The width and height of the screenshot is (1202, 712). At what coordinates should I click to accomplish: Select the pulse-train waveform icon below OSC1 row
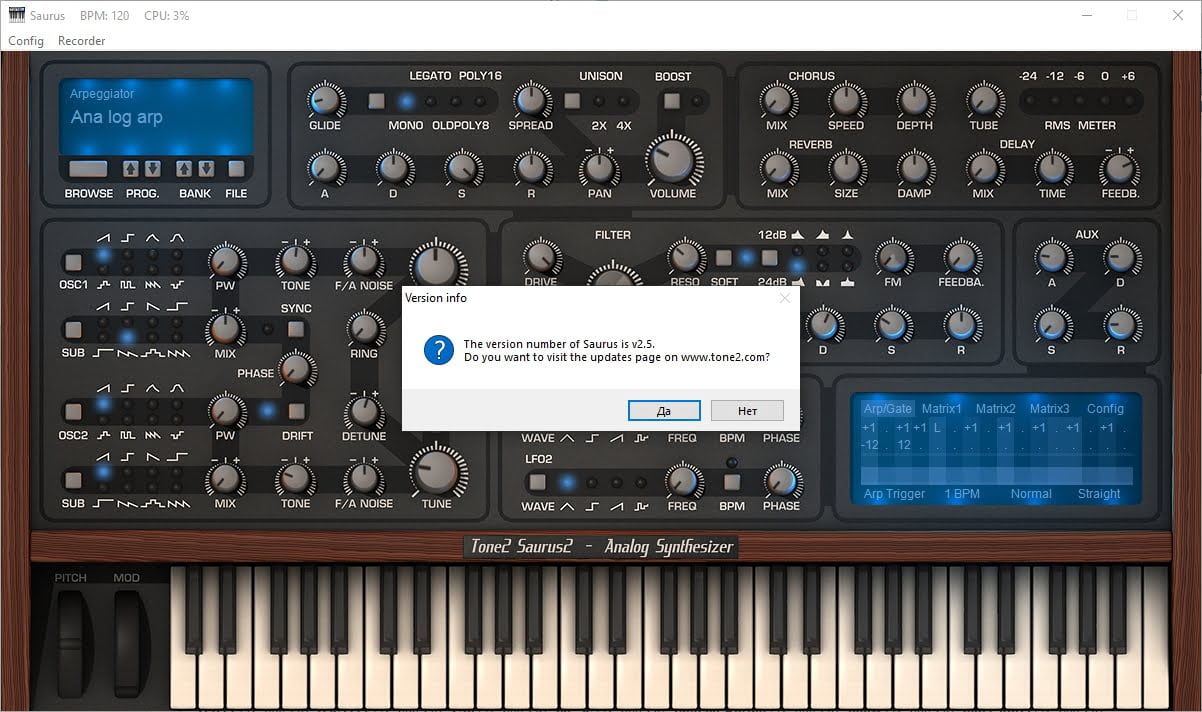click(x=127, y=284)
